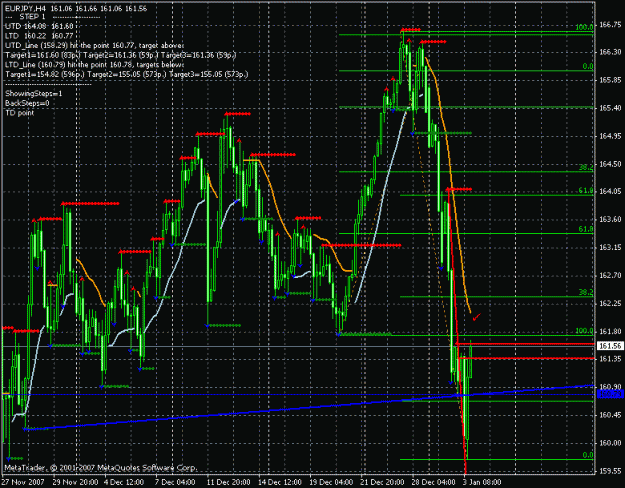Viewport: 625px width, 488px height.
Task: Click the 164.50 price axis label
Action: click(610, 164)
